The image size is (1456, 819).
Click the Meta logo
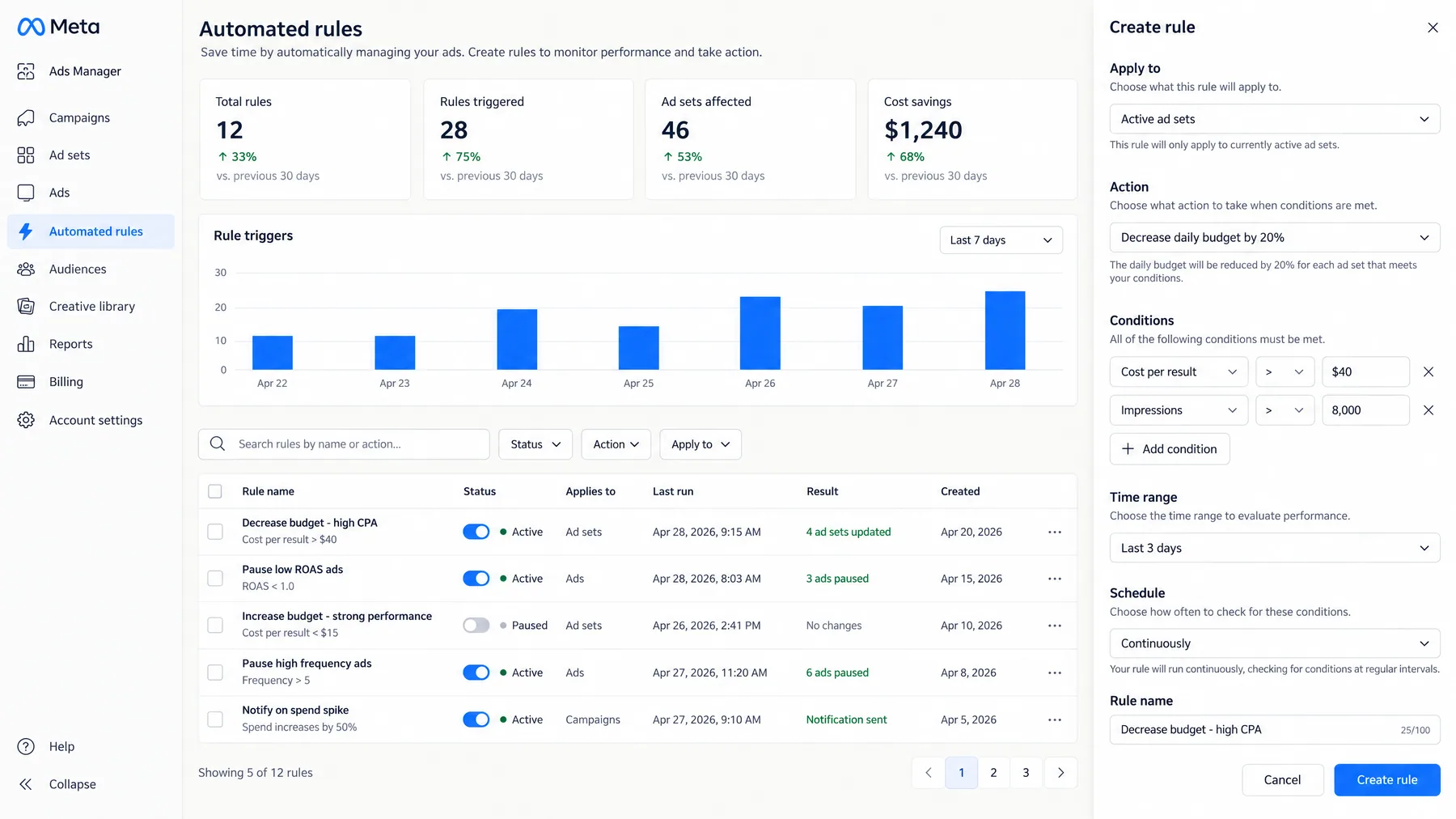tap(58, 27)
